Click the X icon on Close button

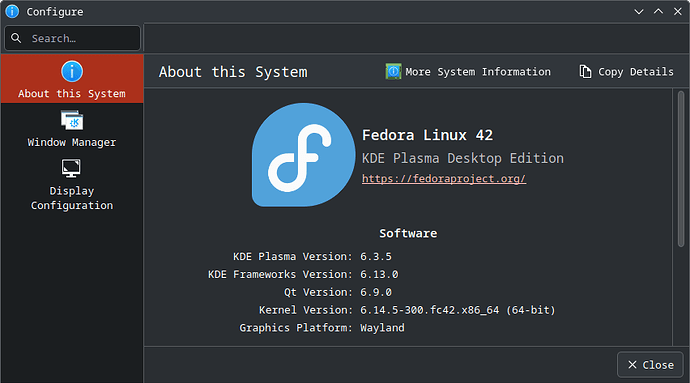632,365
